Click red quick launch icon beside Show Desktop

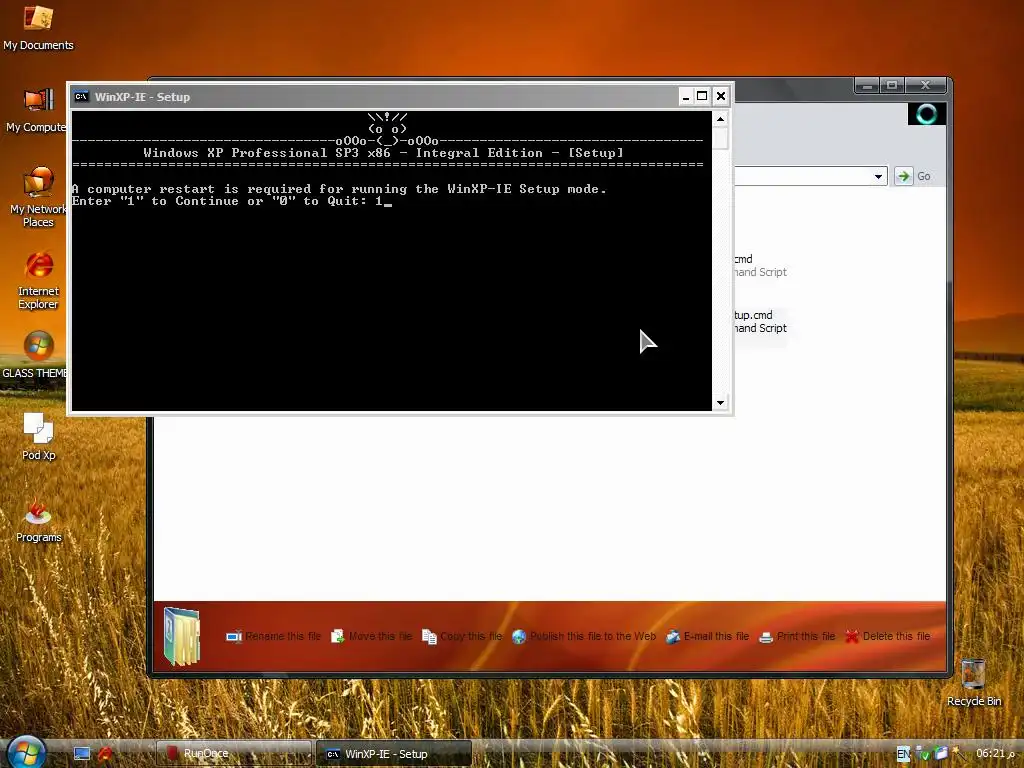point(104,754)
